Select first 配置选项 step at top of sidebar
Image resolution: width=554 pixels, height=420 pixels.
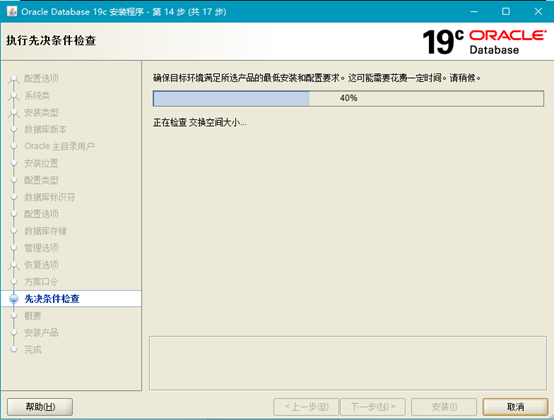click(41, 78)
